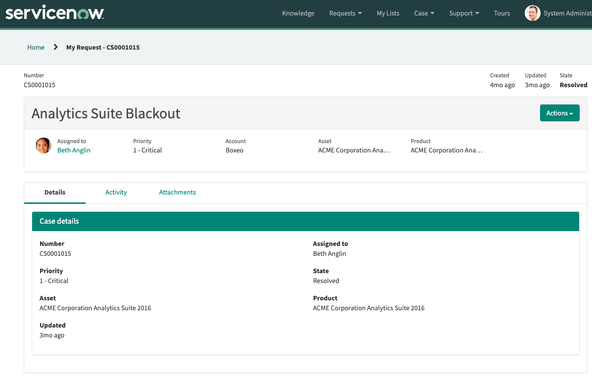The image size is (592, 389).
Task: Open the Tours menu item
Action: coord(502,13)
